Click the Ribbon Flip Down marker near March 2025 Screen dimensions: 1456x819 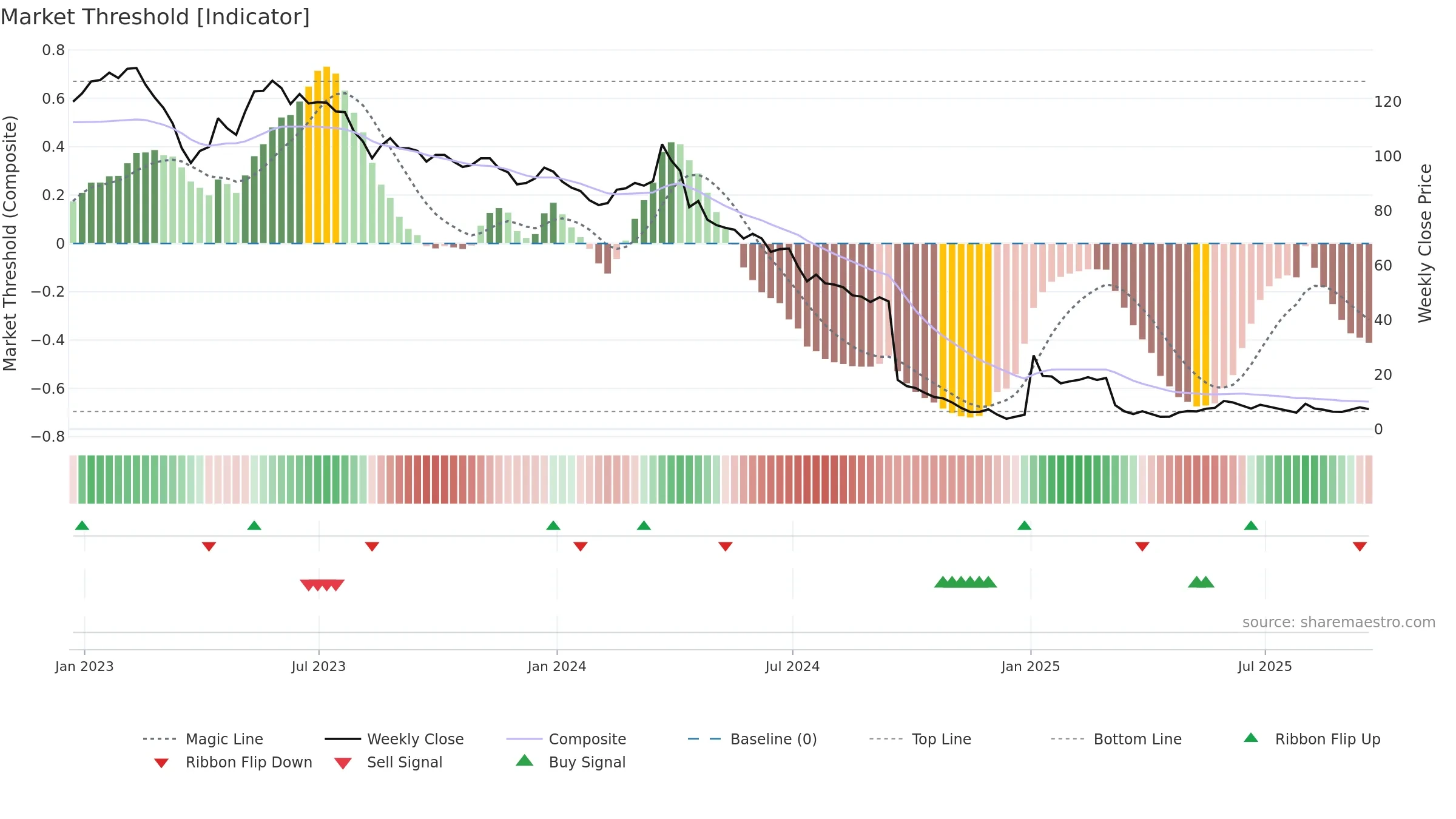1142,547
